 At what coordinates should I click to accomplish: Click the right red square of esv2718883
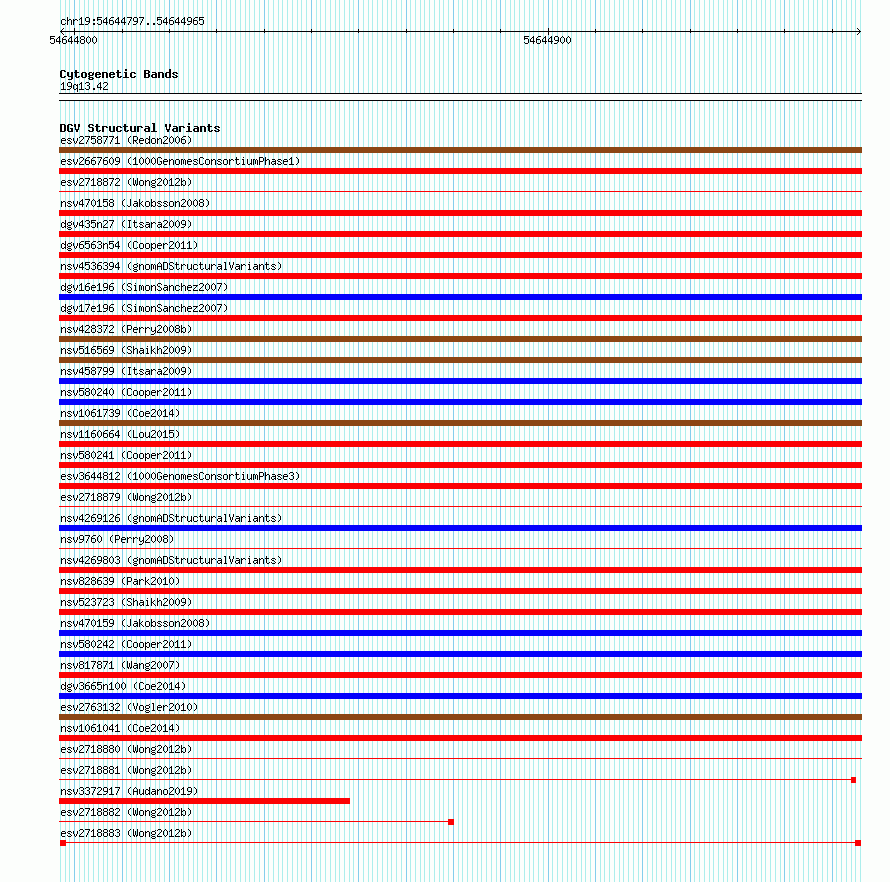coord(858,843)
